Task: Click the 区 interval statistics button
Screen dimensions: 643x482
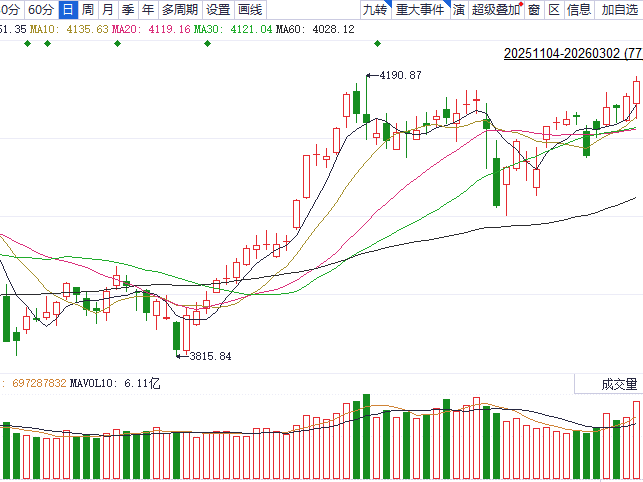Action: 554,10
